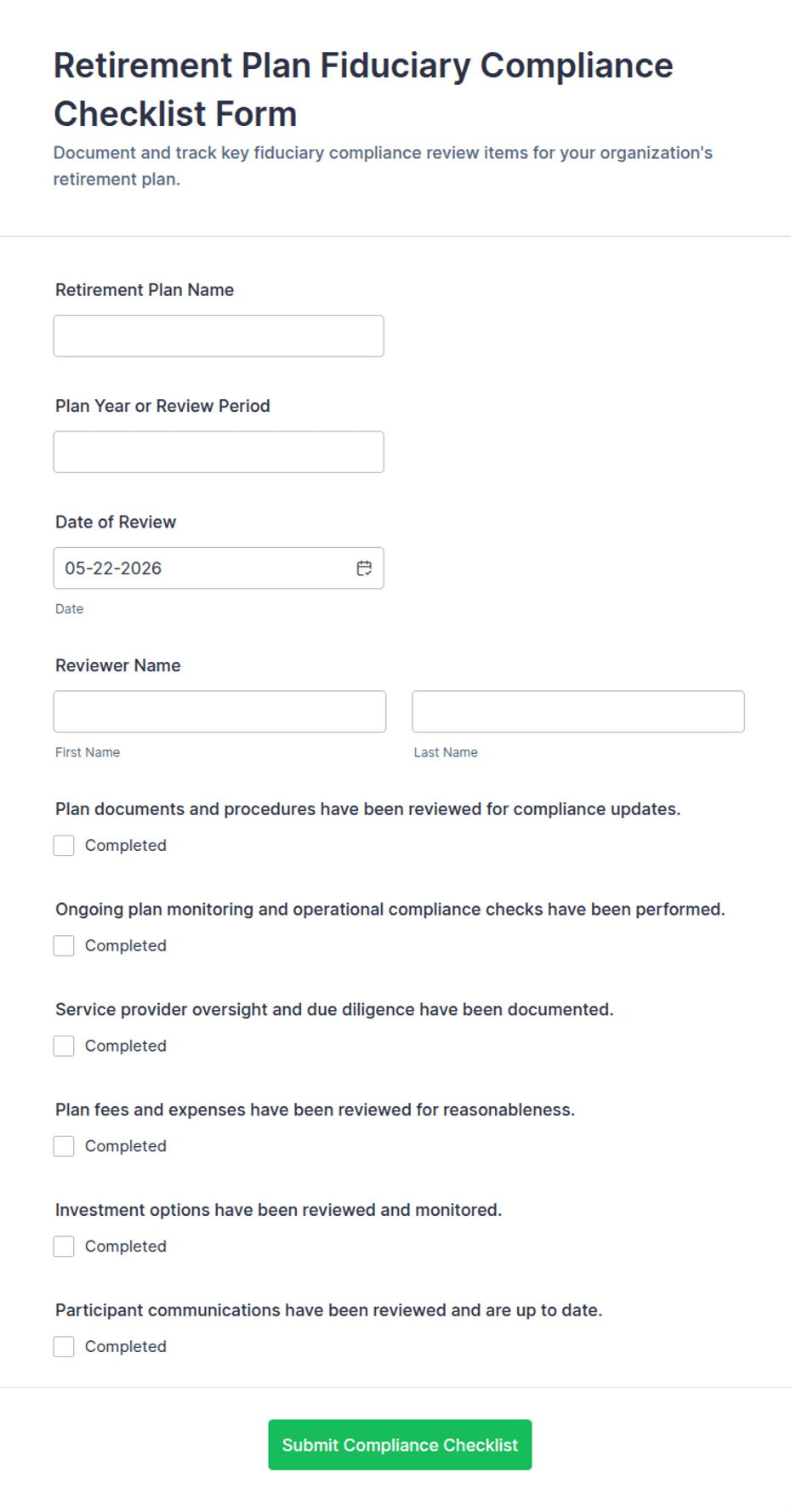This screenshot has width=791, height=1512.
Task: Click the Reviewer Name label
Action: point(118,665)
